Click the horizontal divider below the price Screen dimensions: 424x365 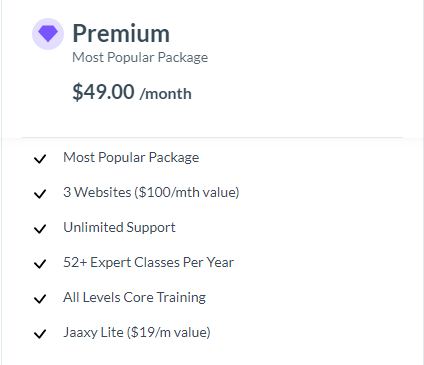(212, 137)
